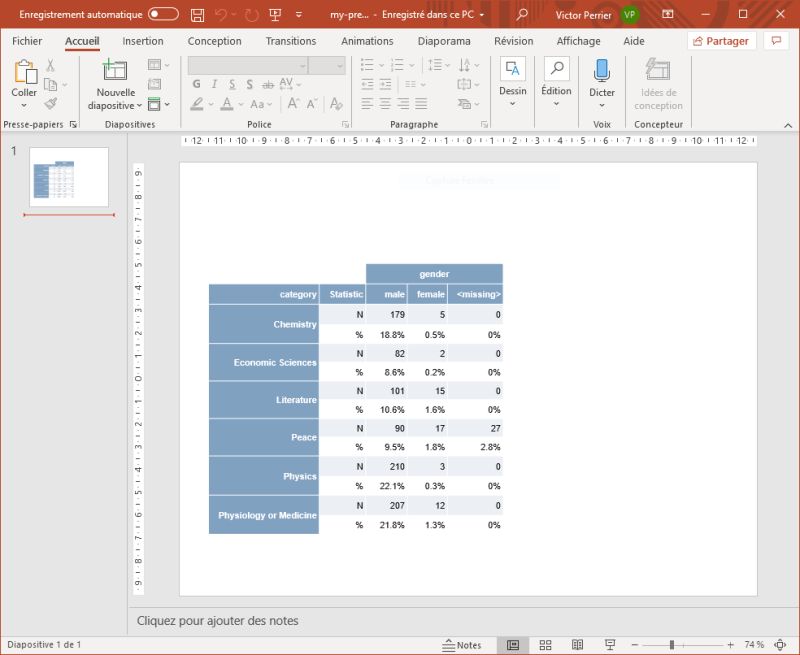The width and height of the screenshot is (800, 655).
Task: Open the Dessin drawing group
Action: [x=513, y=83]
